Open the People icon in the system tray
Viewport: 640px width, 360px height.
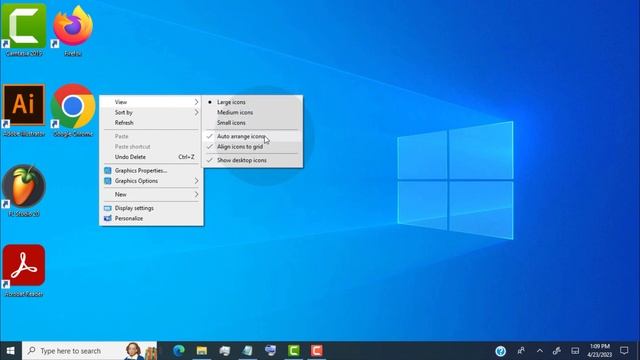(521, 351)
